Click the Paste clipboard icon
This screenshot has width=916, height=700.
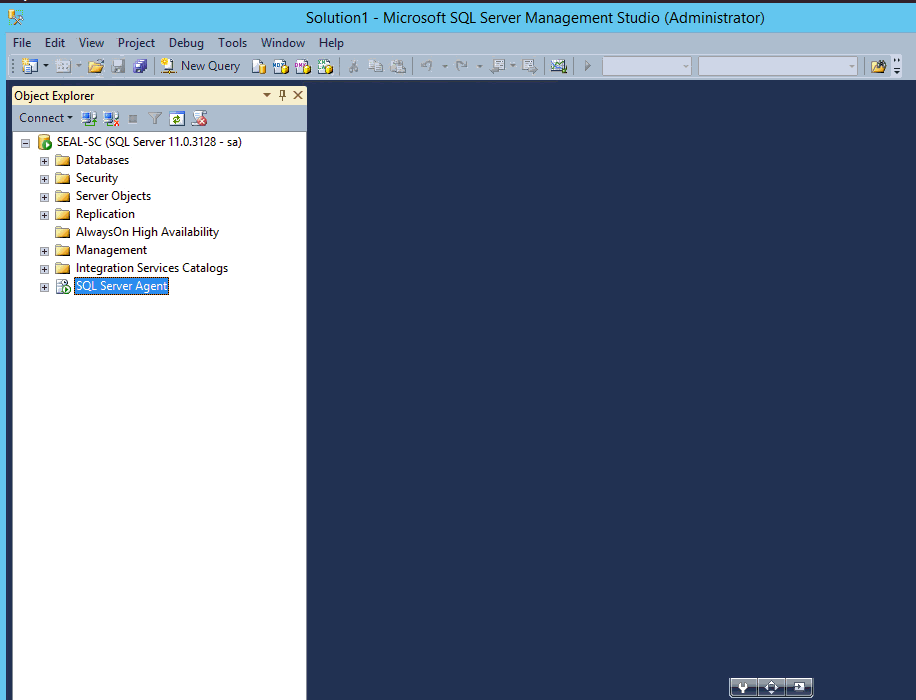(398, 66)
